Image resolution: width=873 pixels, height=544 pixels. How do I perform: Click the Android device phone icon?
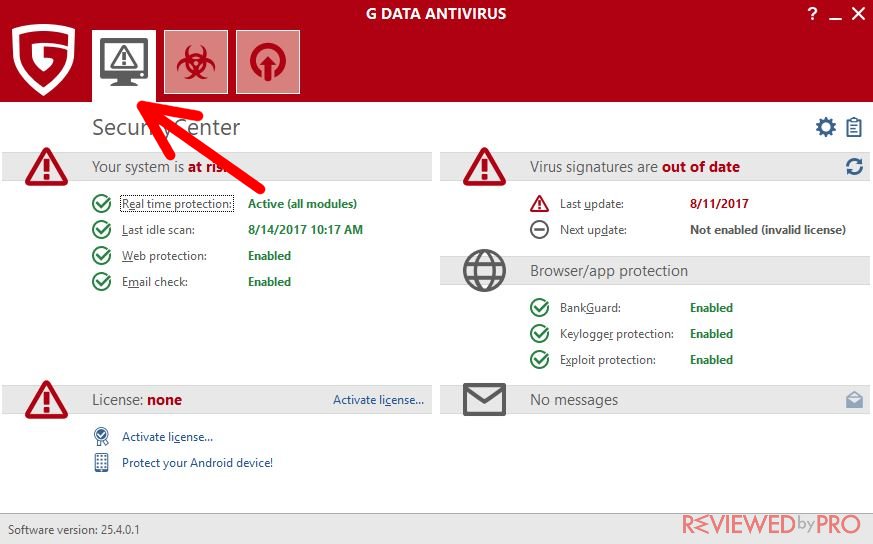101,462
